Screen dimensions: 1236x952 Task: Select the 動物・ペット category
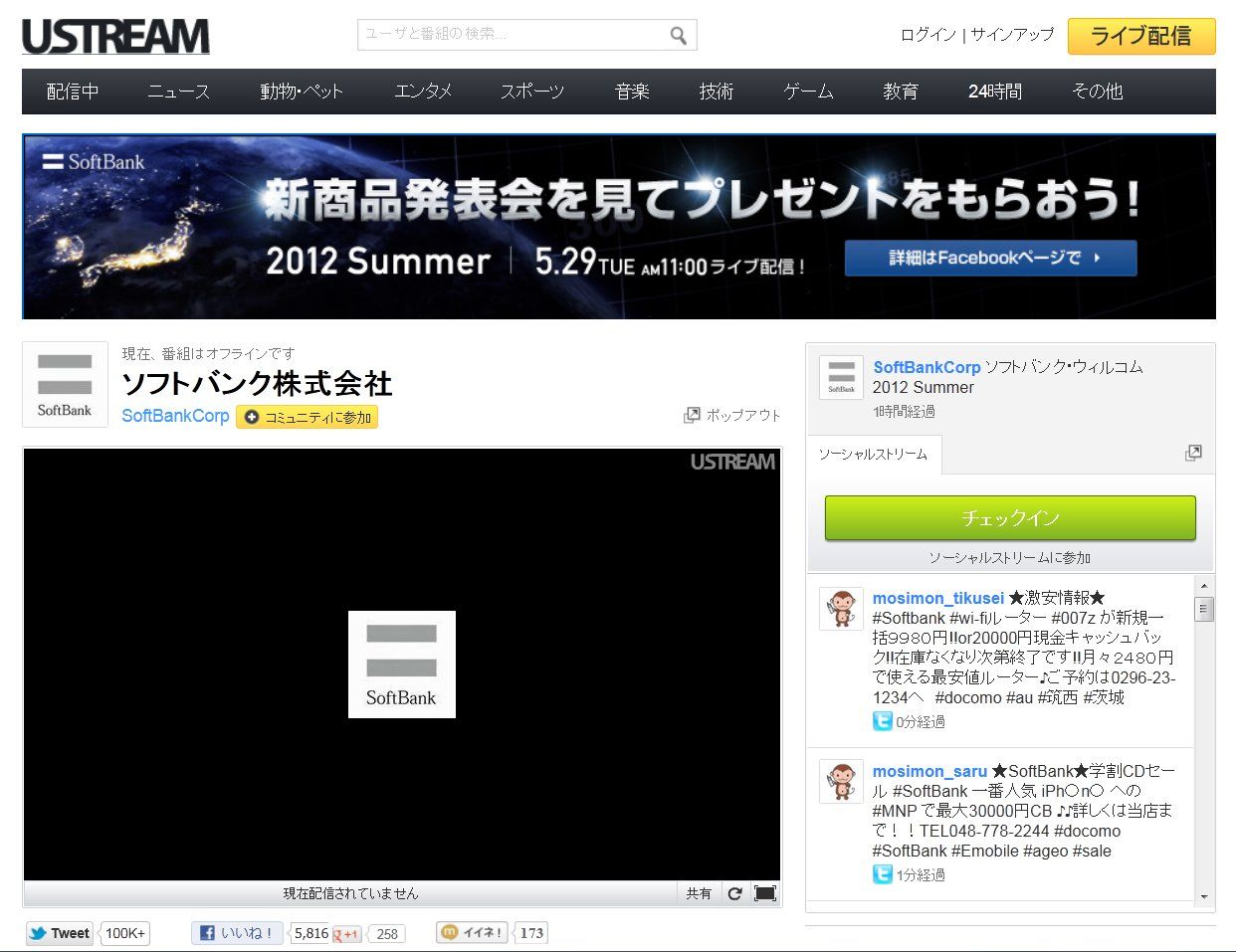tap(302, 92)
